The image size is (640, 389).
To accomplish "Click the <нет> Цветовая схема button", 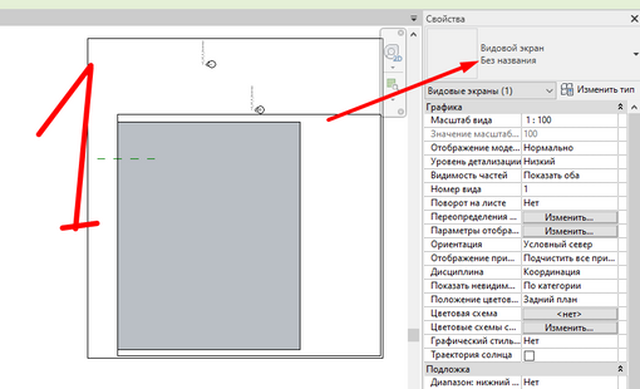I will [569, 314].
